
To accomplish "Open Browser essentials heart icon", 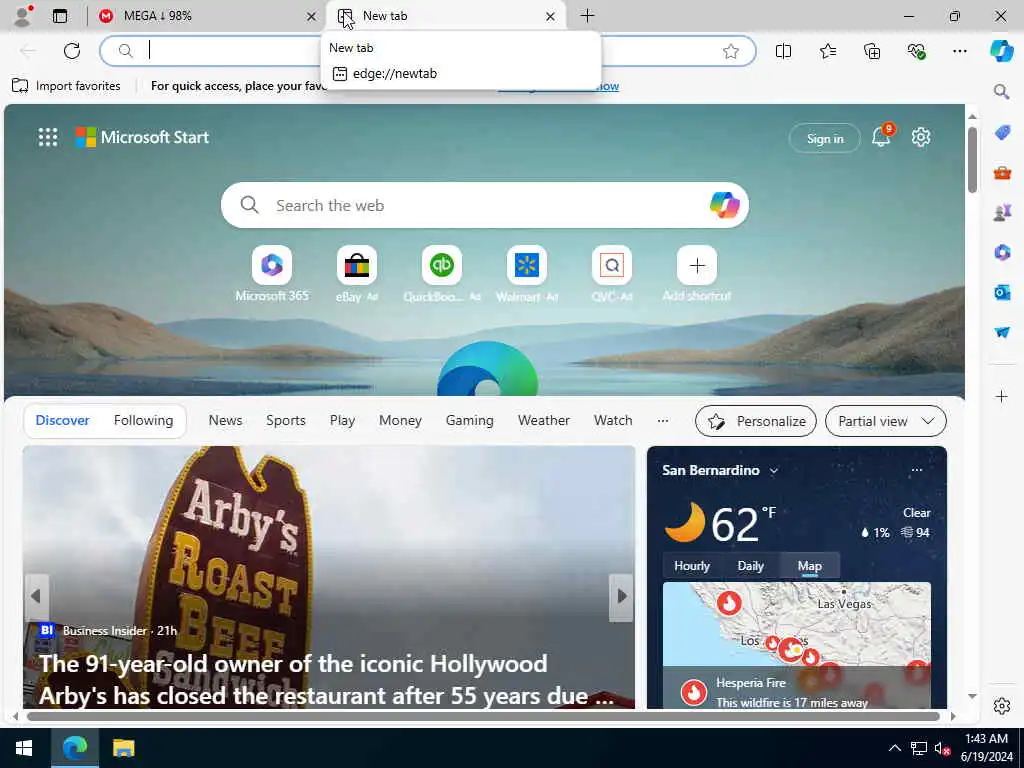I will pos(916,51).
